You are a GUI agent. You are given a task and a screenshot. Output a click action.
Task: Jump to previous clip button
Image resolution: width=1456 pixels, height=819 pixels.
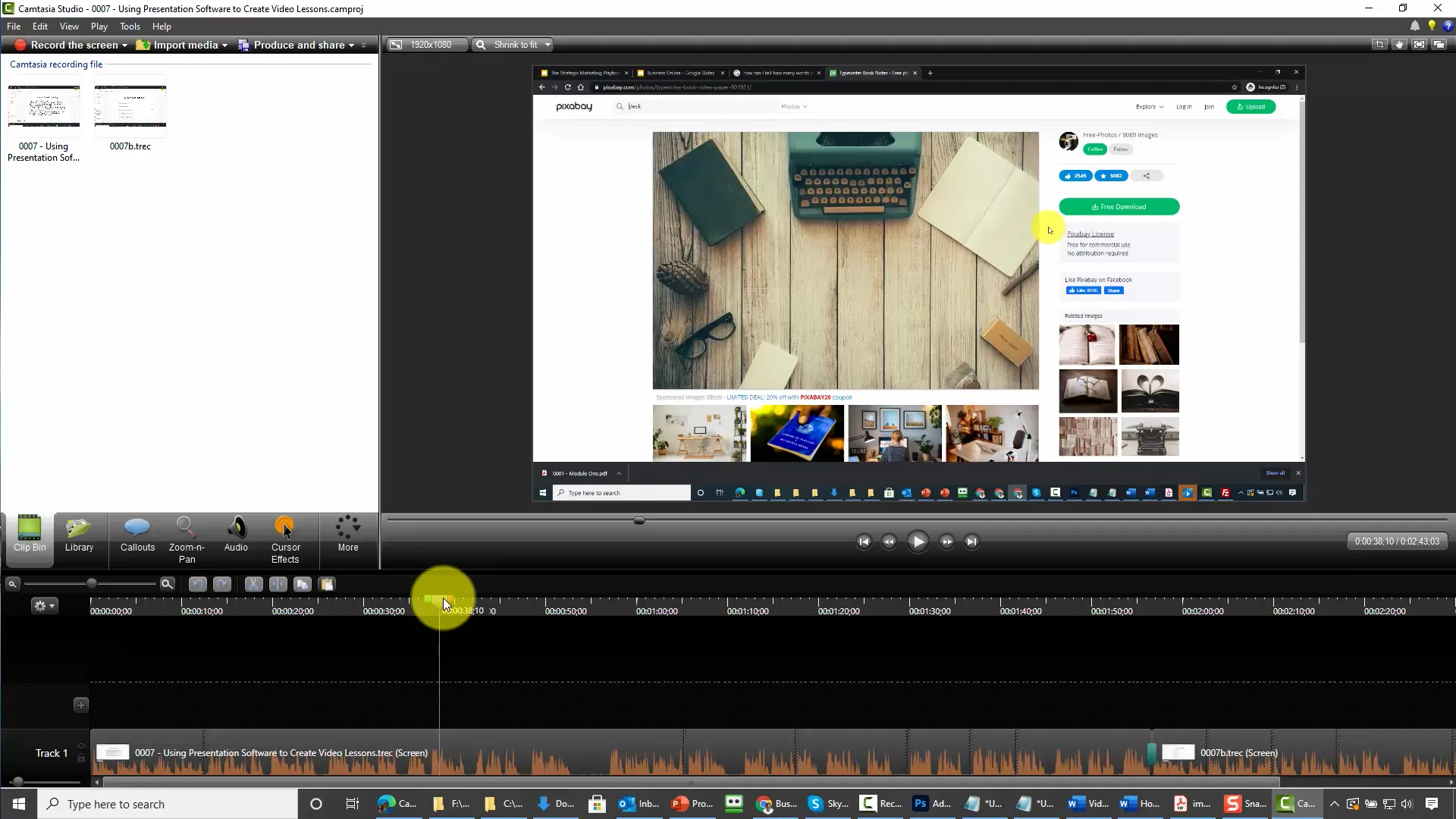coord(864,541)
